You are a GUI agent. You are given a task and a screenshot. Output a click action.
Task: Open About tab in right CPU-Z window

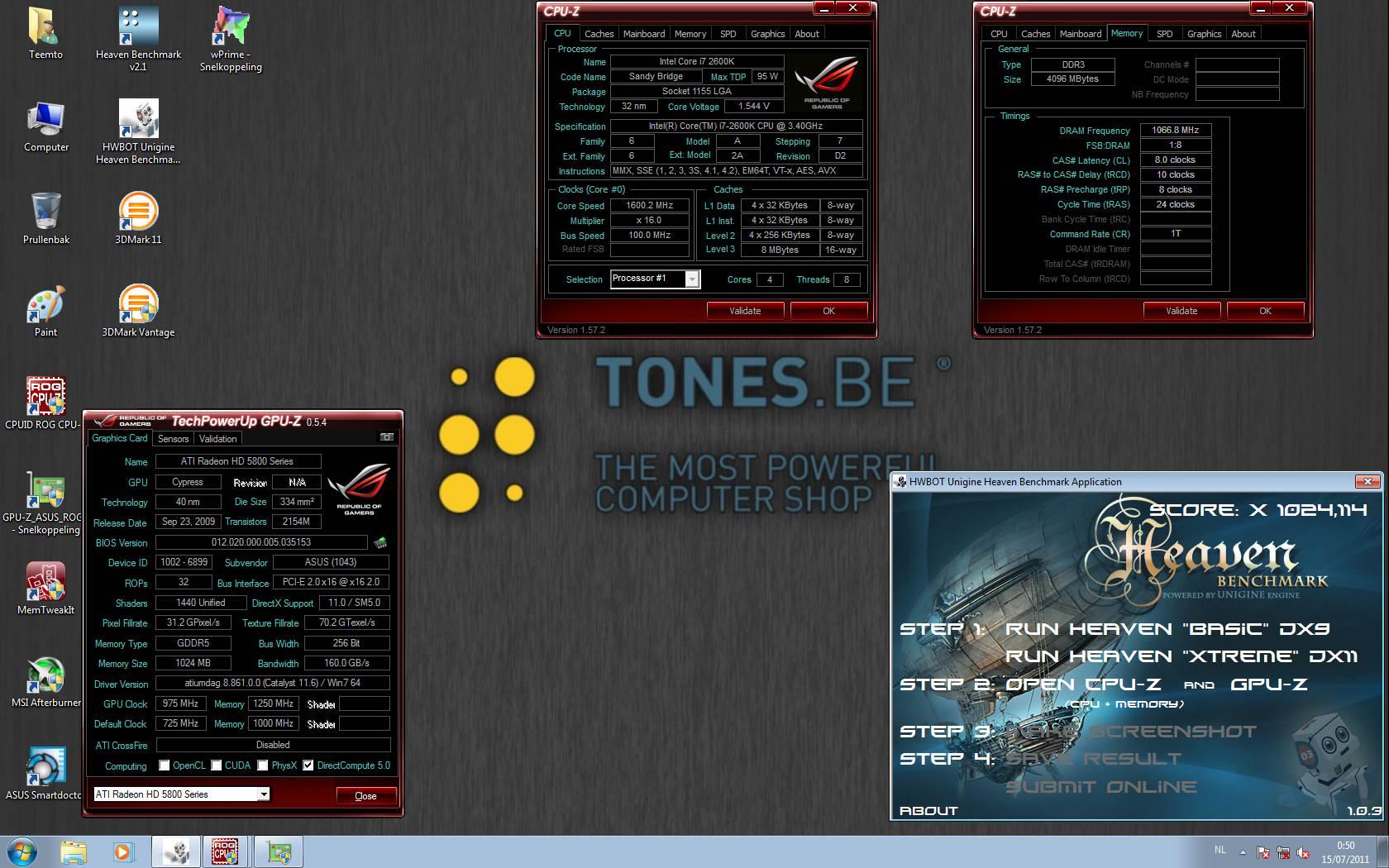coord(1243,34)
